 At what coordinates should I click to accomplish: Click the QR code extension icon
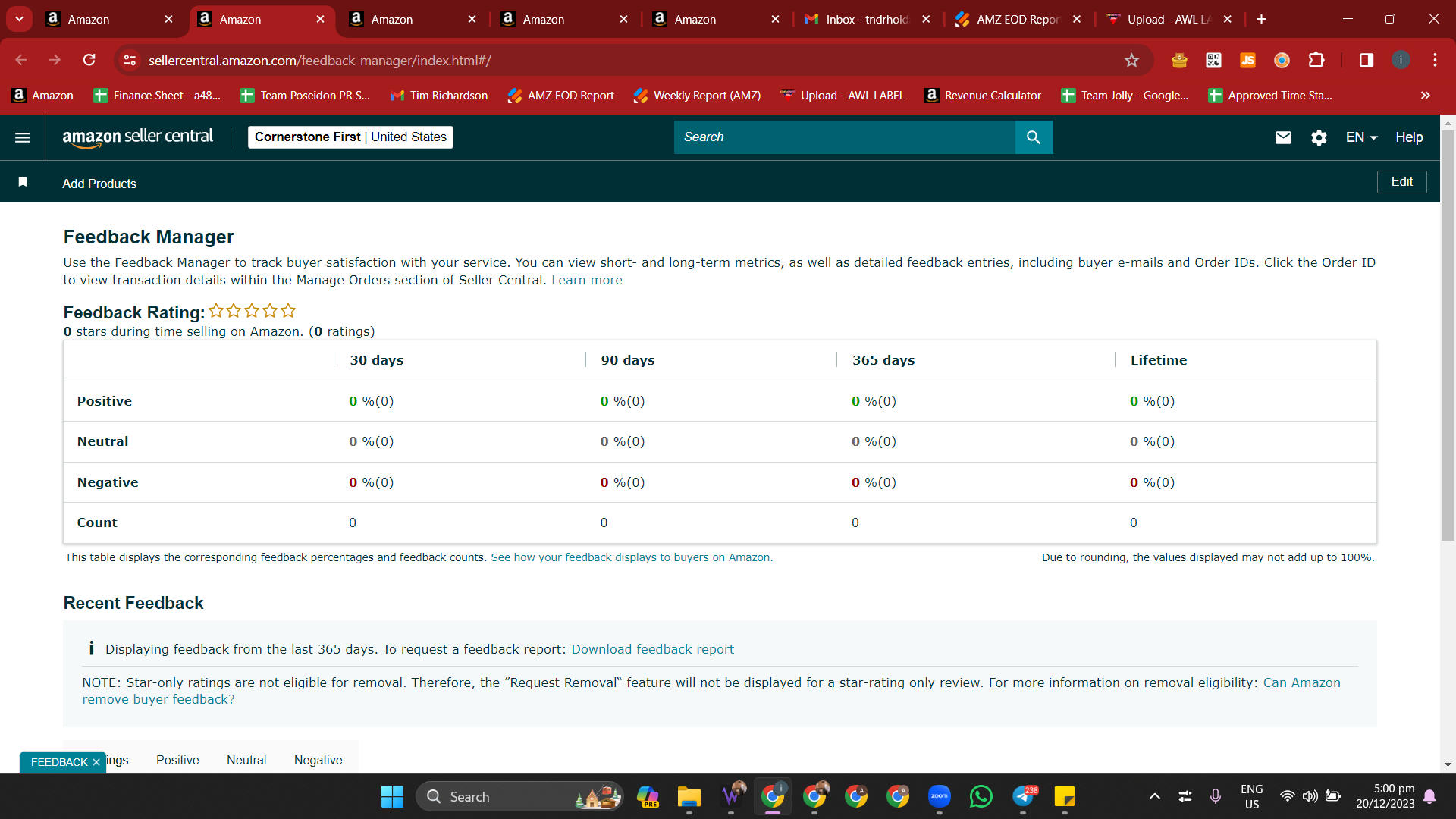point(1213,60)
